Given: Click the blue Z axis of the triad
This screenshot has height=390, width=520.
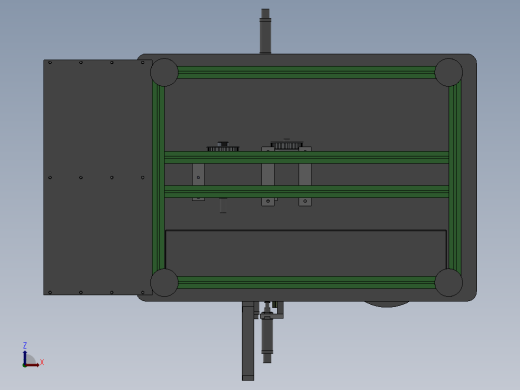Looking at the screenshot, I should coord(25,357).
